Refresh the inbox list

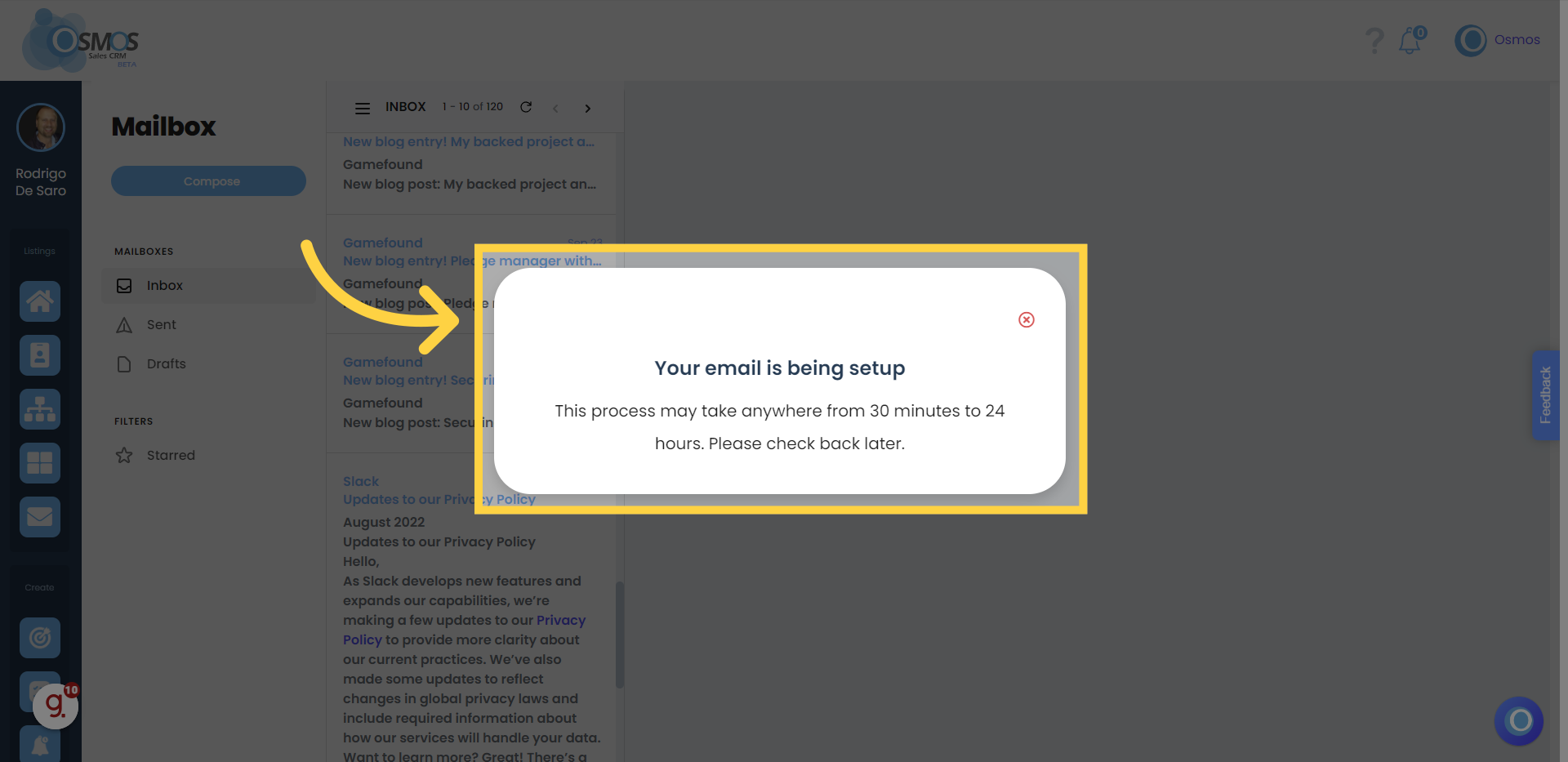pos(526,107)
